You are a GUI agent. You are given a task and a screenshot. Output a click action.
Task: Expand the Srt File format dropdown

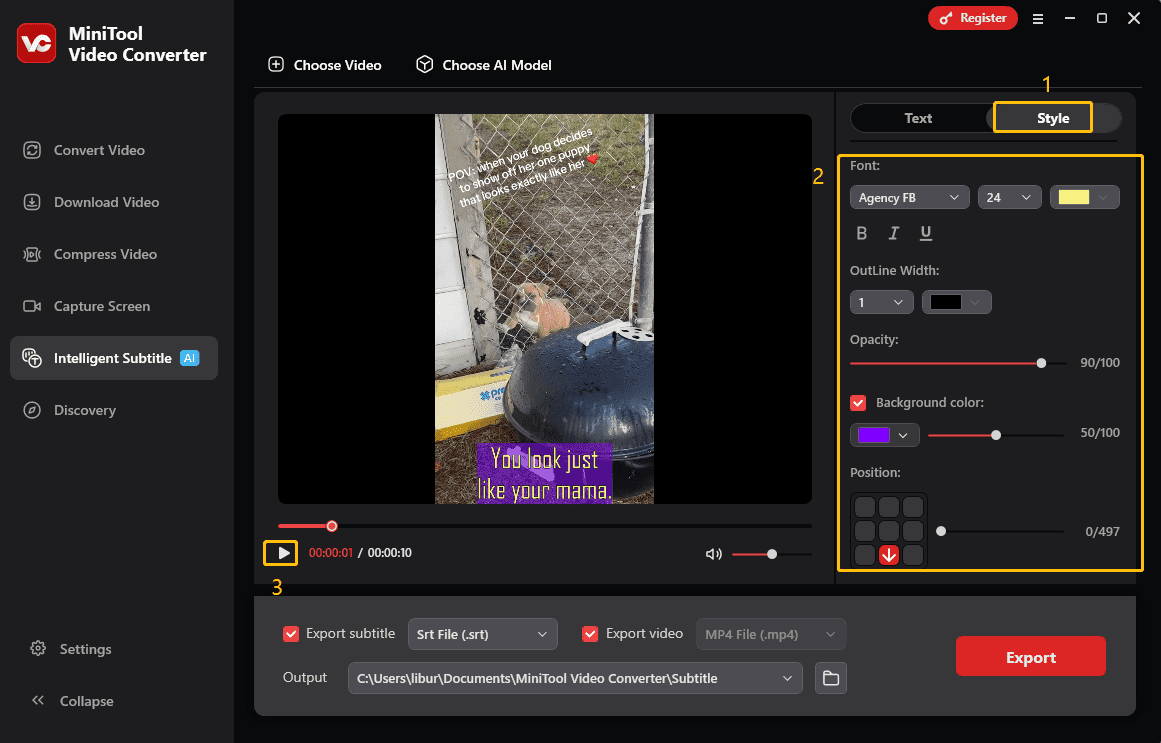tap(483, 634)
